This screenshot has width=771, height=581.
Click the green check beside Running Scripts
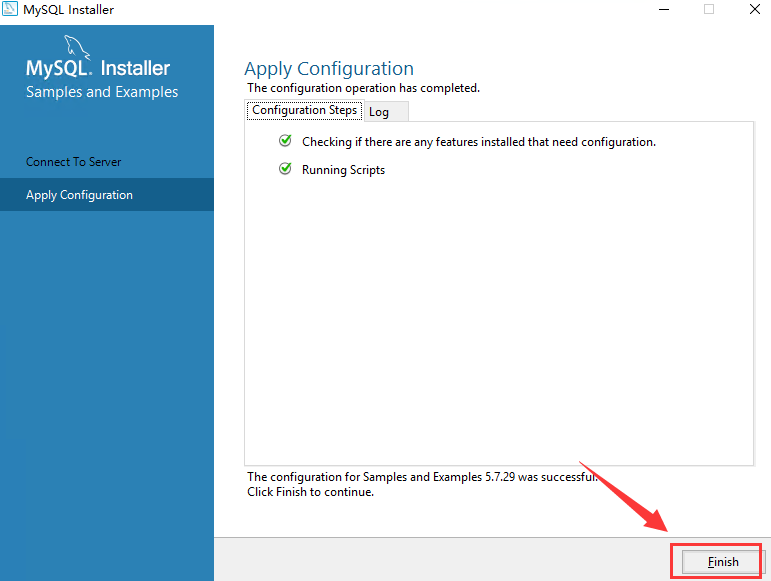pos(285,169)
